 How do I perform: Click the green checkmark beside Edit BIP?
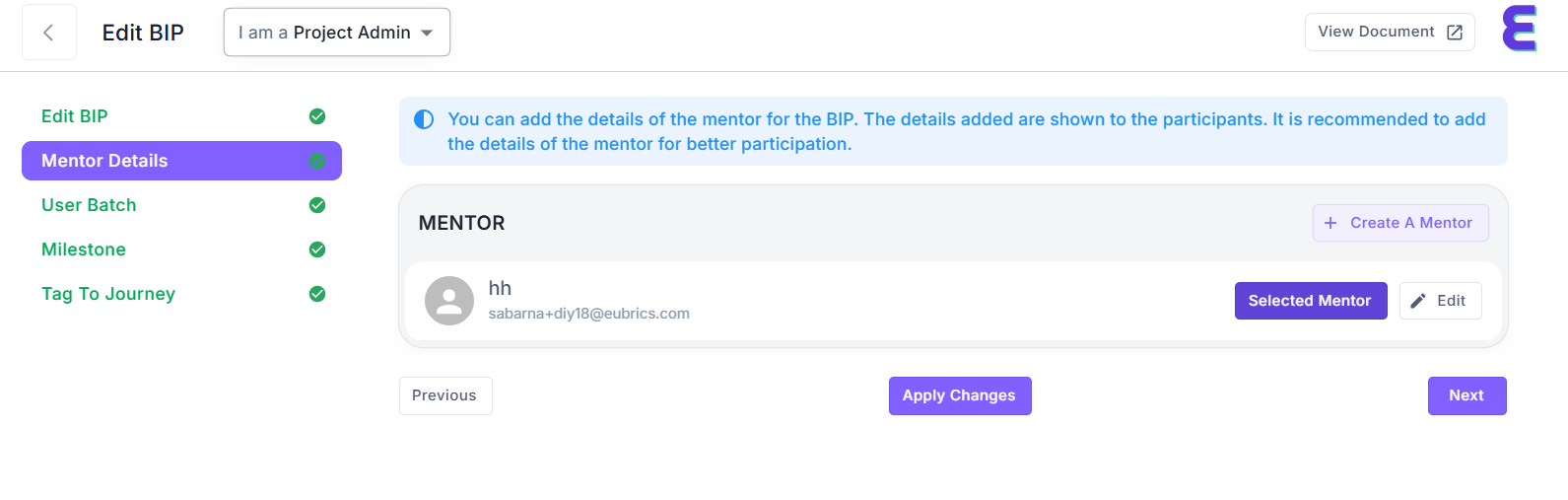coord(317,116)
